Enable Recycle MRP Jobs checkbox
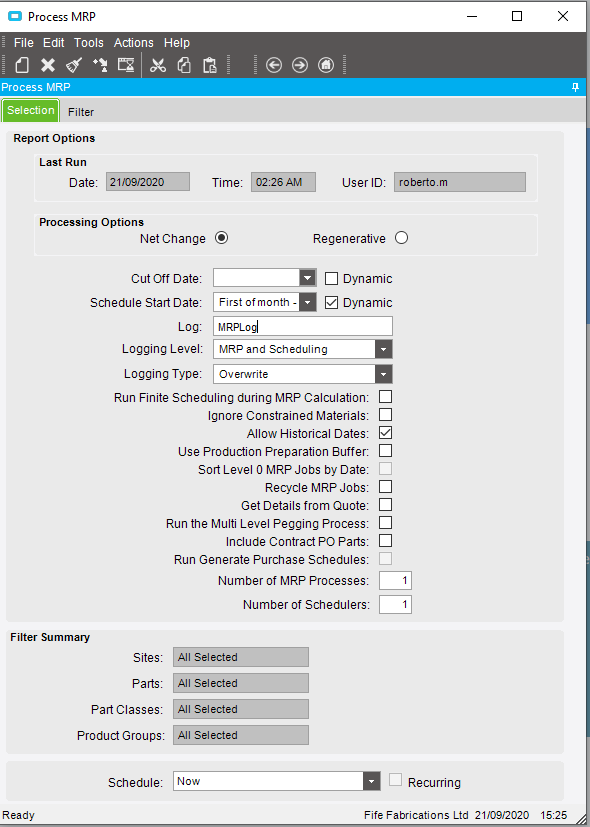This screenshot has width=590, height=827. (x=385, y=487)
